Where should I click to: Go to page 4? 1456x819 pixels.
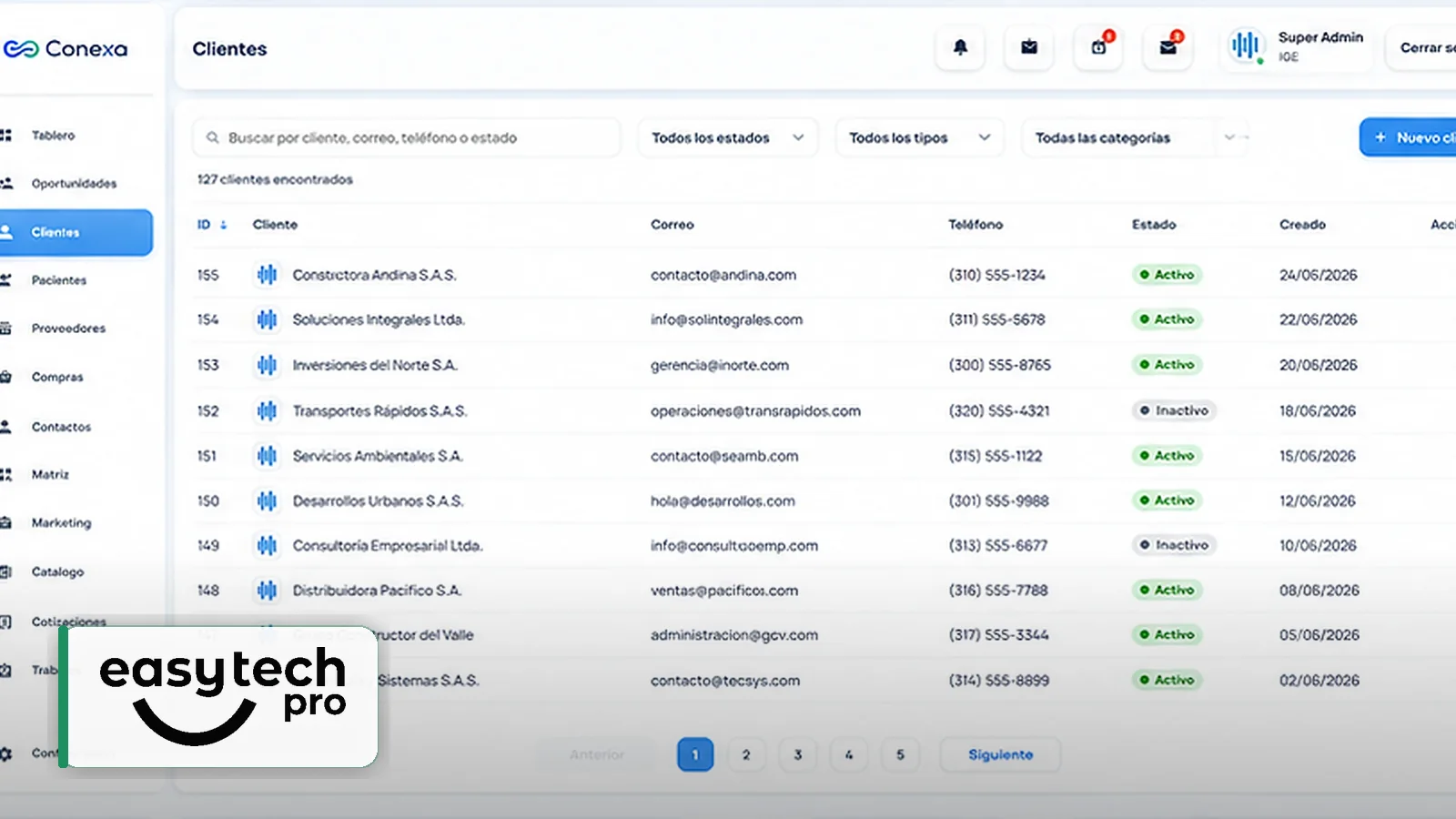coord(849,754)
